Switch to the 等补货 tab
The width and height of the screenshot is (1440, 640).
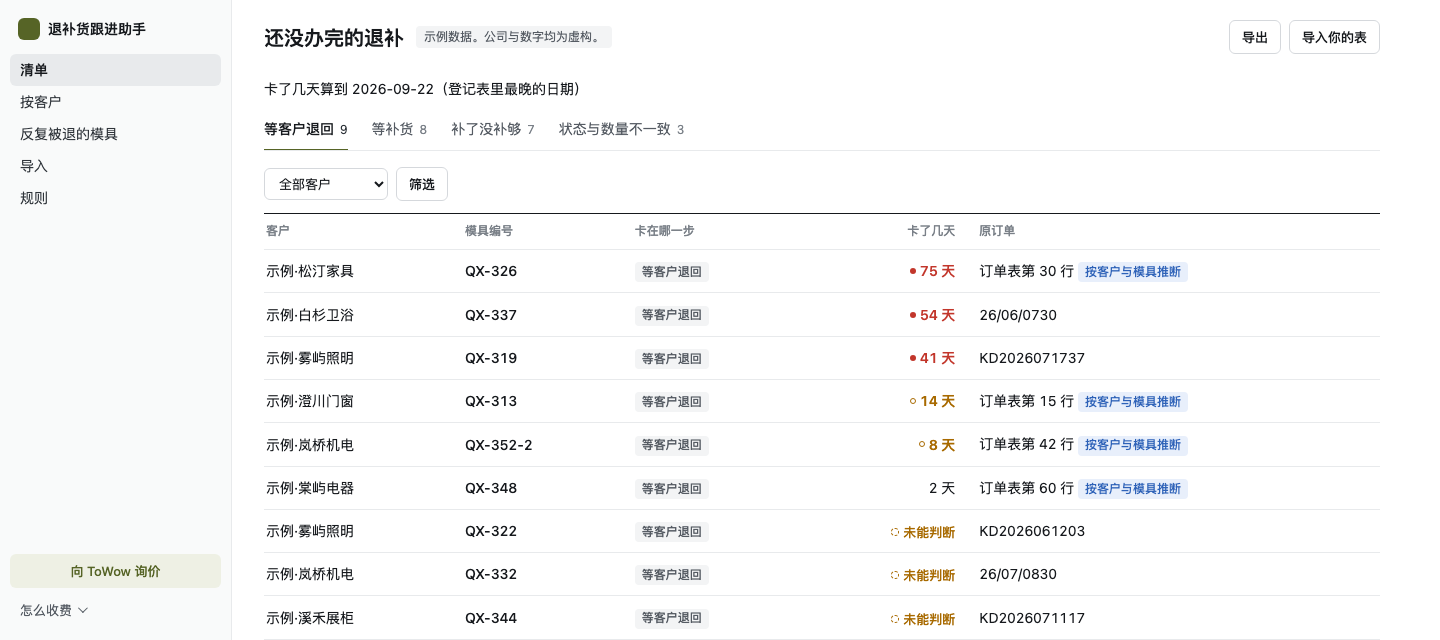(x=399, y=129)
